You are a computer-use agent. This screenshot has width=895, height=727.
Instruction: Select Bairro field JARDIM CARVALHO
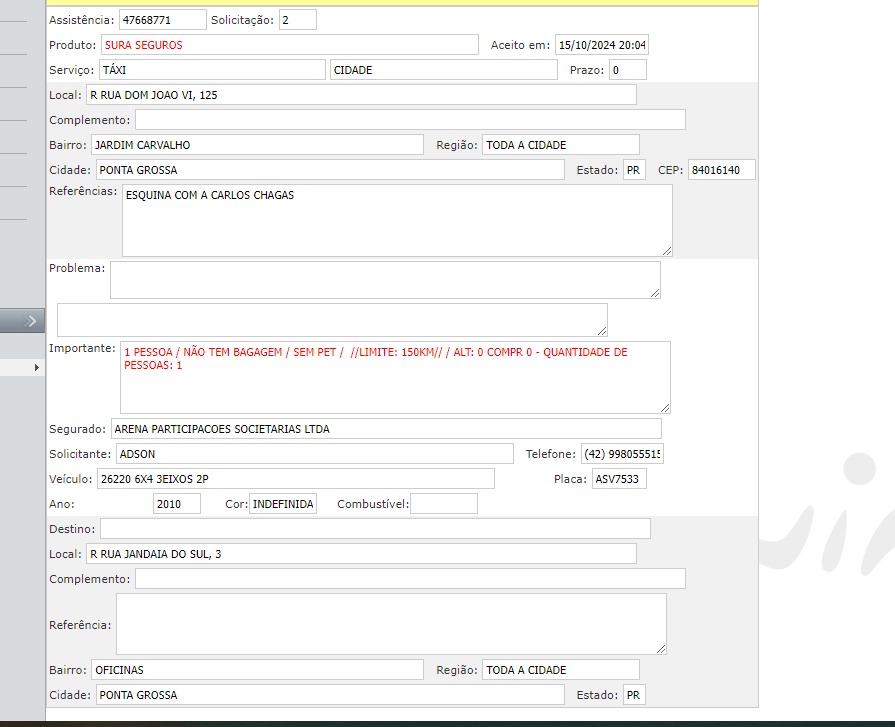(x=257, y=145)
